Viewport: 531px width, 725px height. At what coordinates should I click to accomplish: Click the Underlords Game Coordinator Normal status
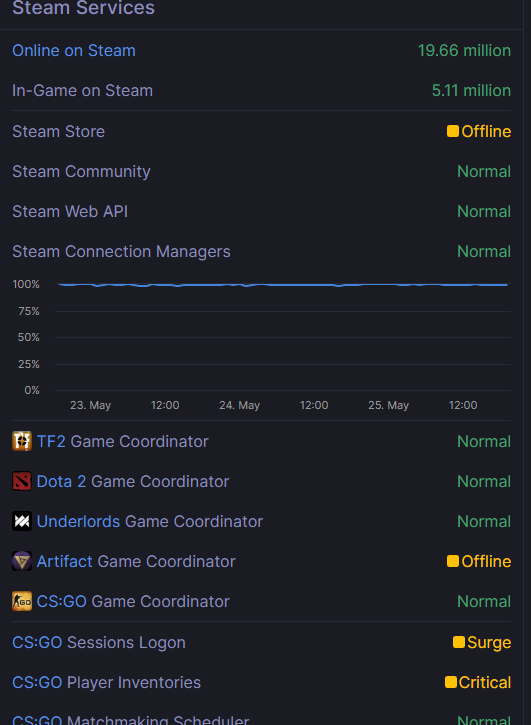point(484,521)
